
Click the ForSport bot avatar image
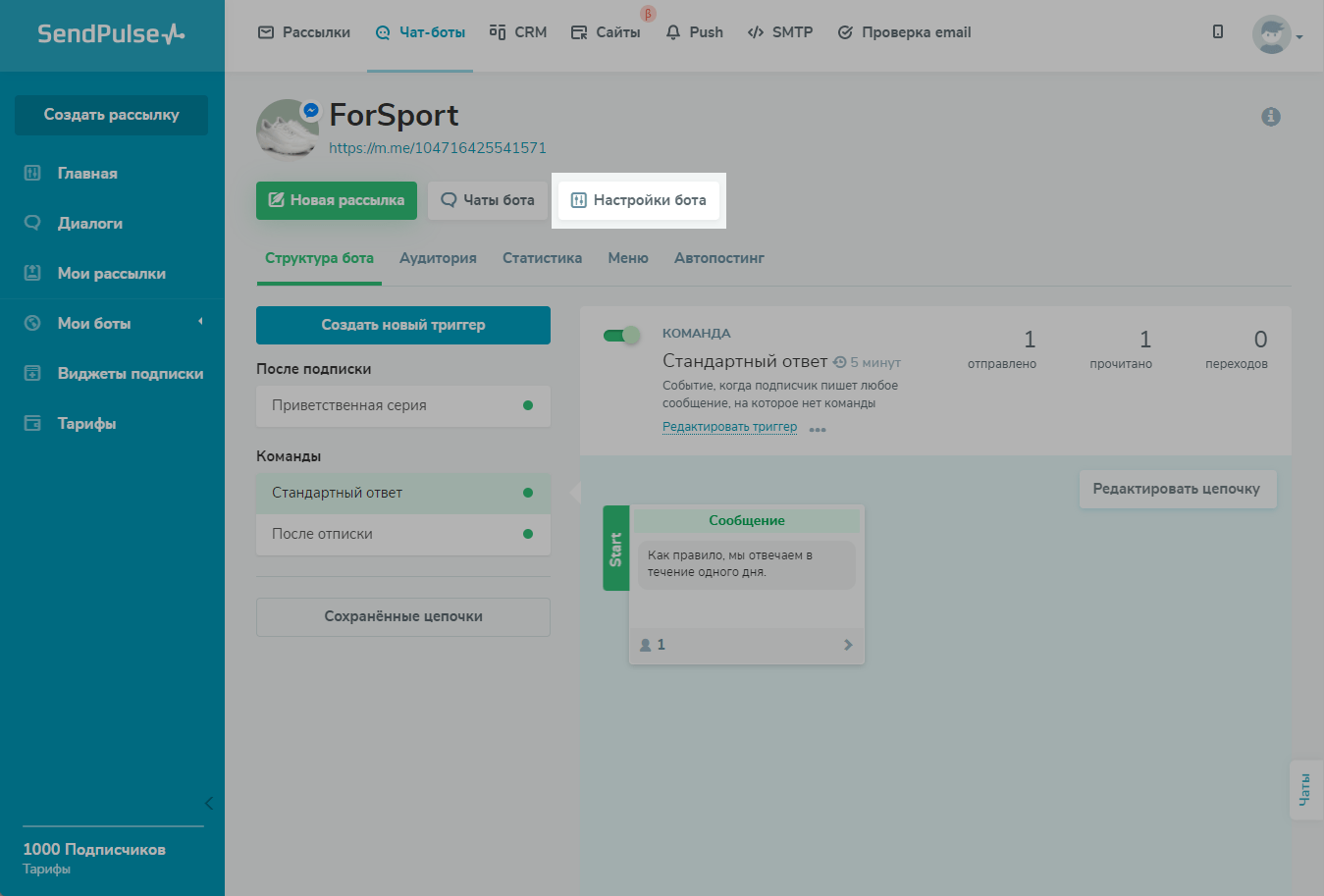pos(288,130)
